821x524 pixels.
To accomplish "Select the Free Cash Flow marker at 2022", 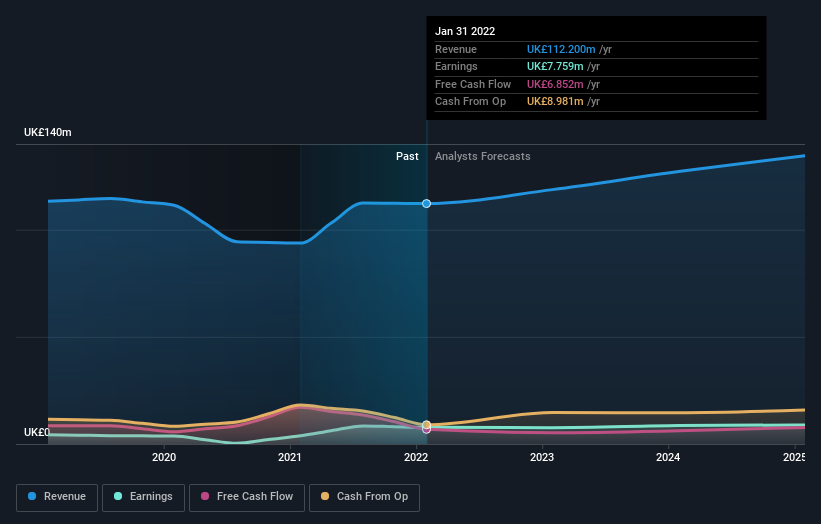I will coord(427,430).
